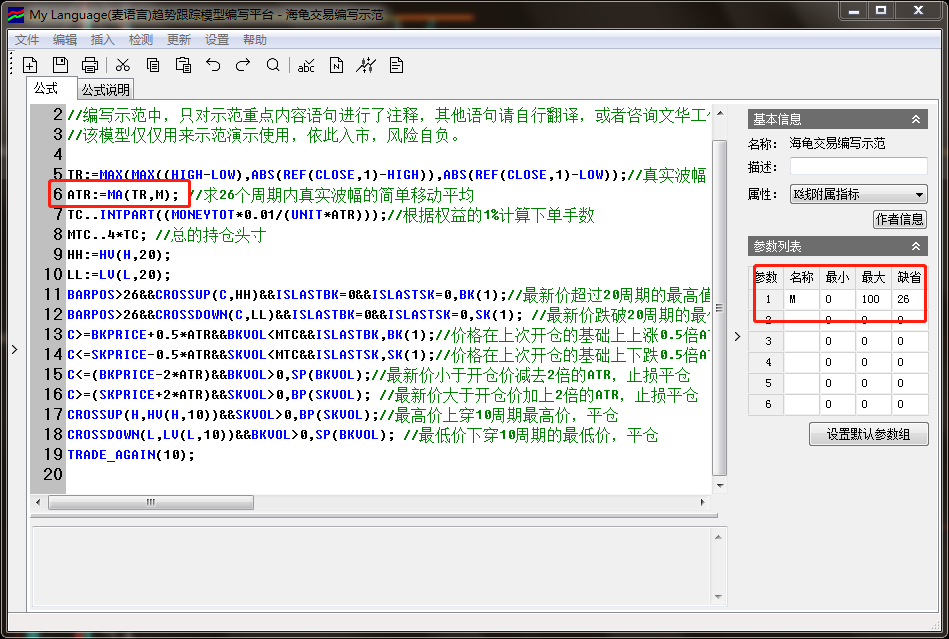Click the 缺省 cell of parameter M

pyautogui.click(x=907, y=299)
